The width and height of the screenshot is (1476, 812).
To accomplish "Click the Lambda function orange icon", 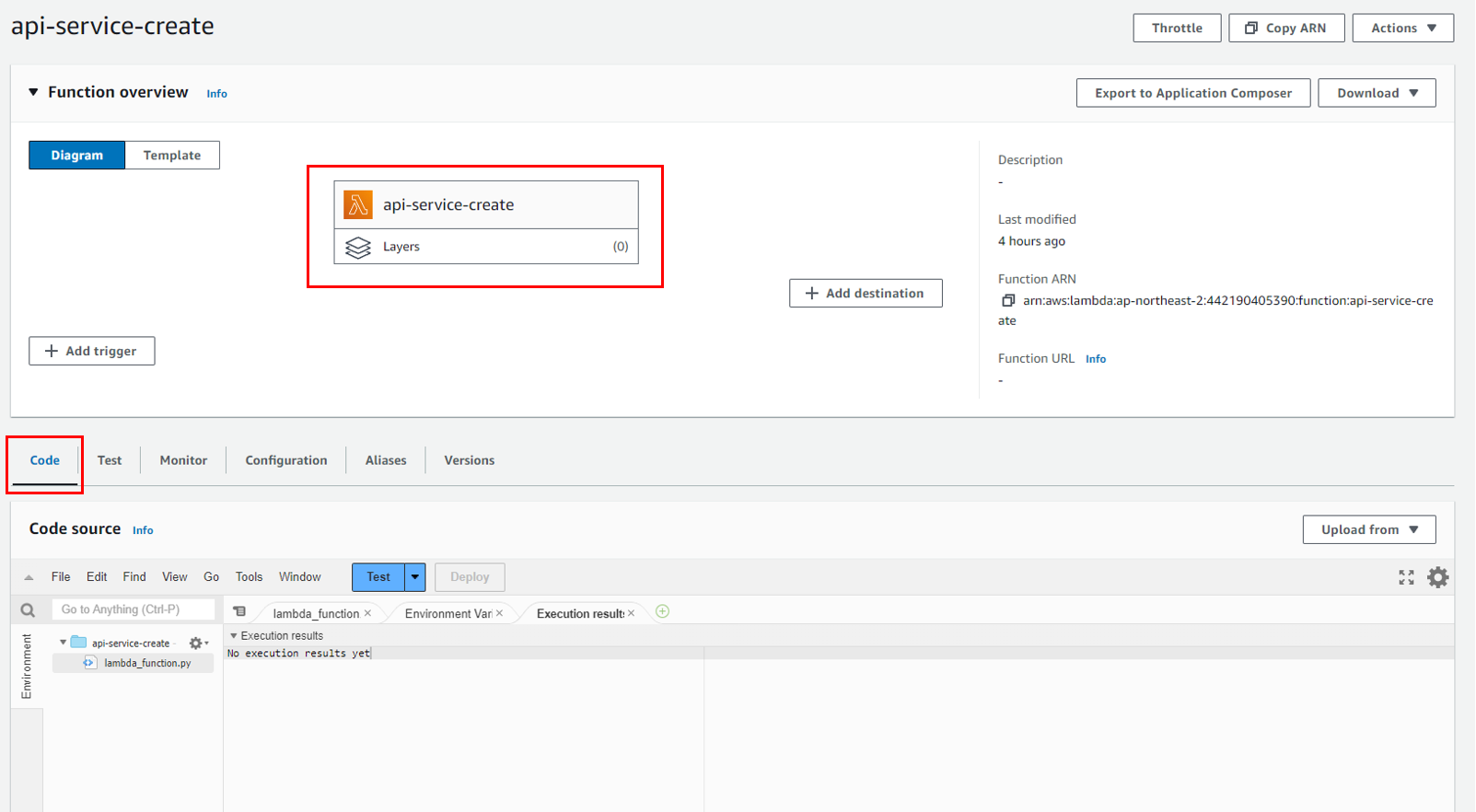I will 358,204.
